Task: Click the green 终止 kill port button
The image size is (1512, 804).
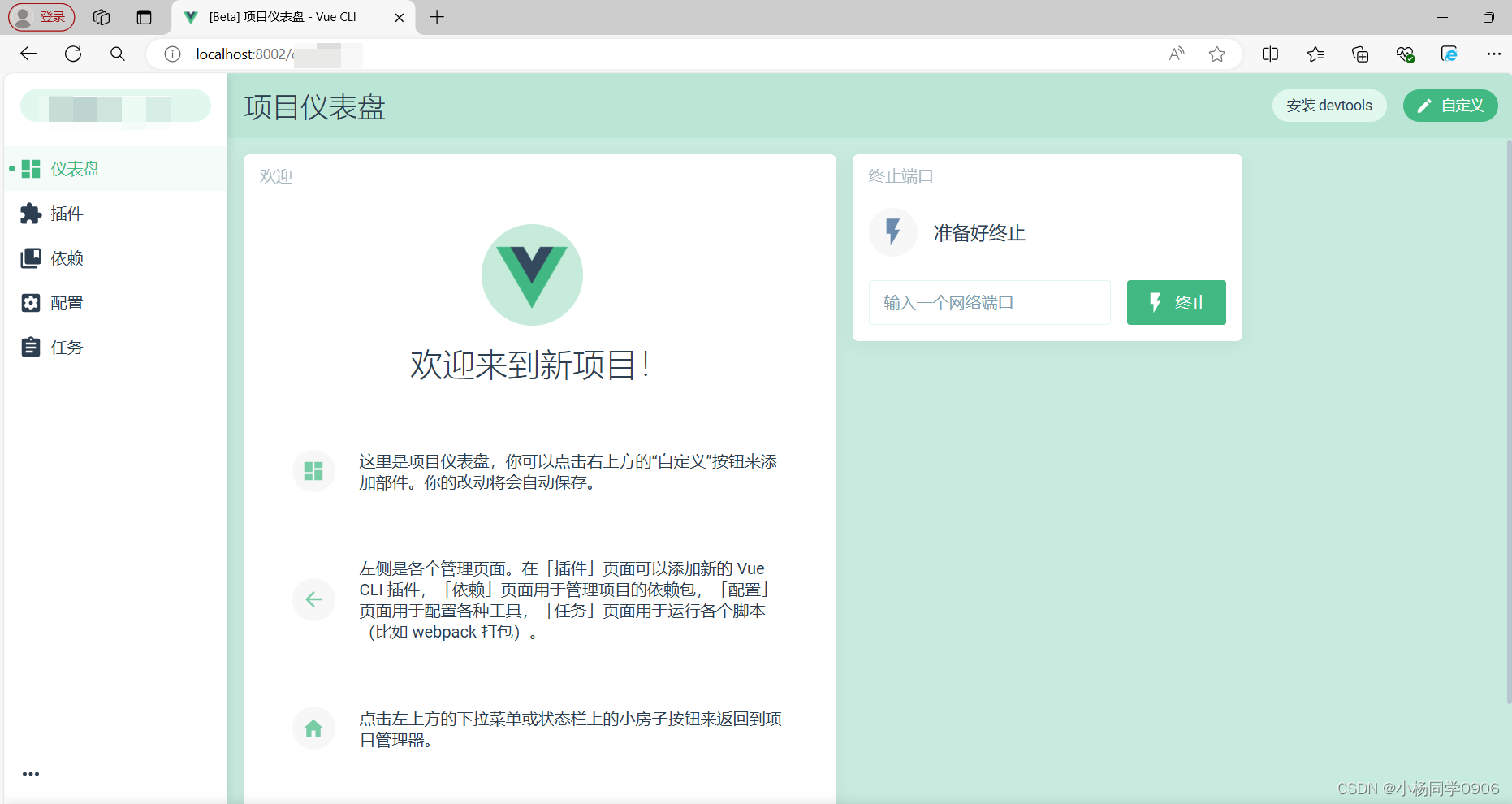Action: pos(1176,303)
